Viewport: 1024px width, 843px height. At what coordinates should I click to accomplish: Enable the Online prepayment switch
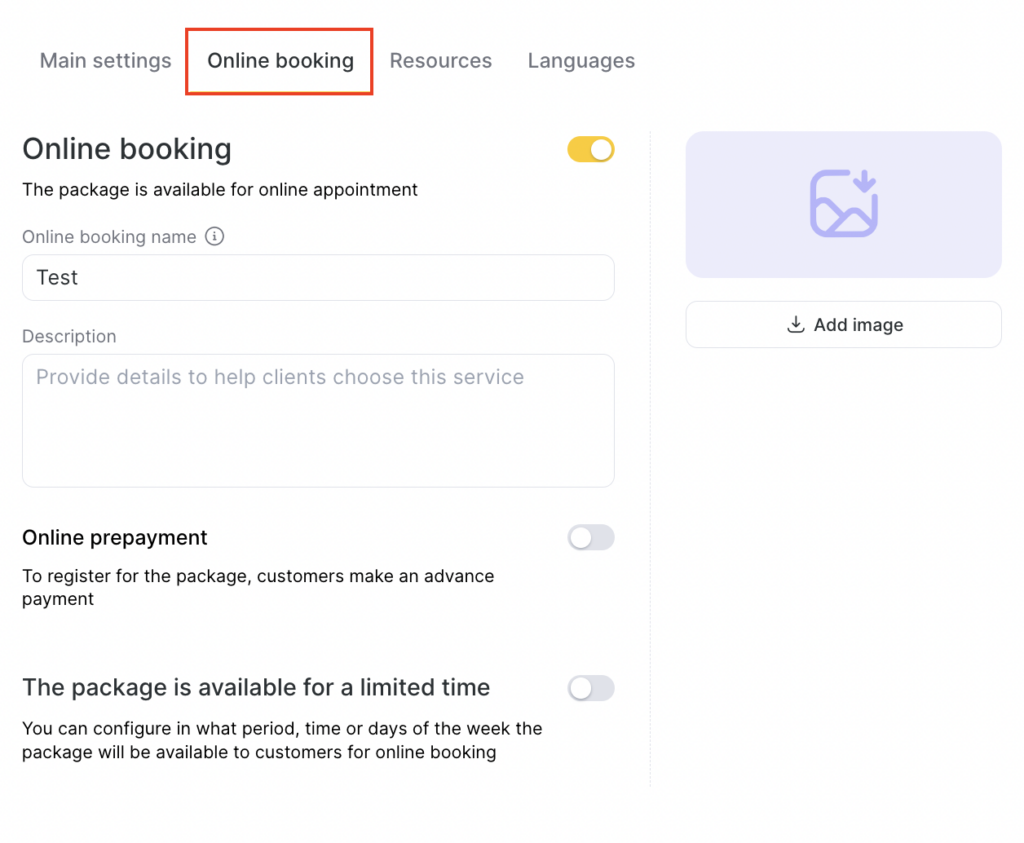(591, 538)
